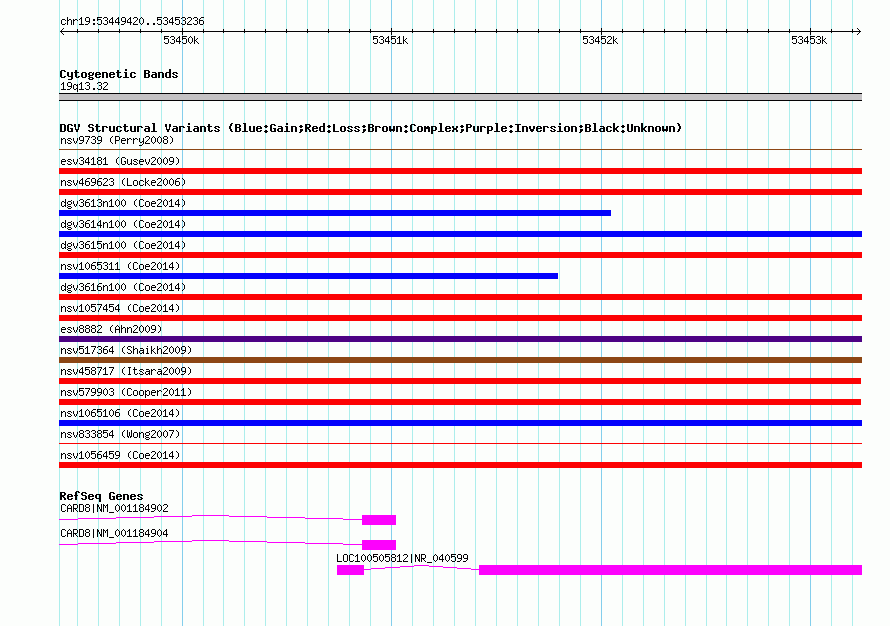Click the 53450k ruler tick label
This screenshot has height=626, width=890.
181,40
